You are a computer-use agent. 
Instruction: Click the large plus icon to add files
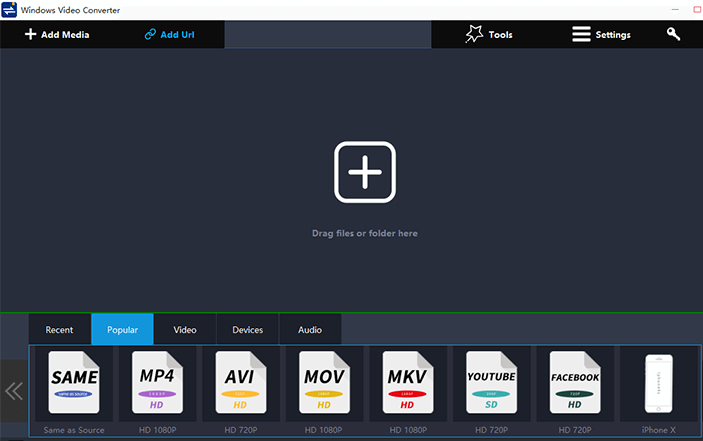click(364, 172)
